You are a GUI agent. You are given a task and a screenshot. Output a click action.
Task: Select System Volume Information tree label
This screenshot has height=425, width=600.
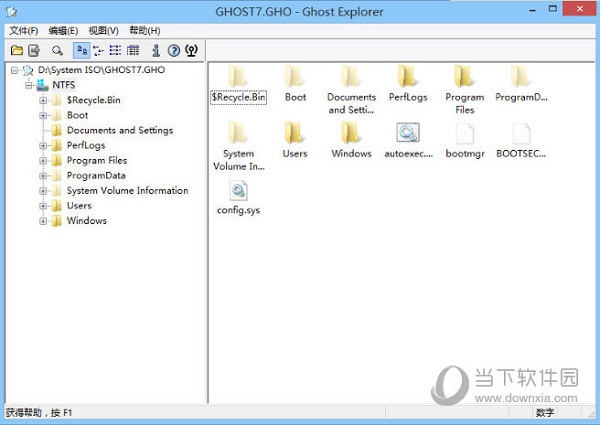pyautogui.click(x=127, y=191)
